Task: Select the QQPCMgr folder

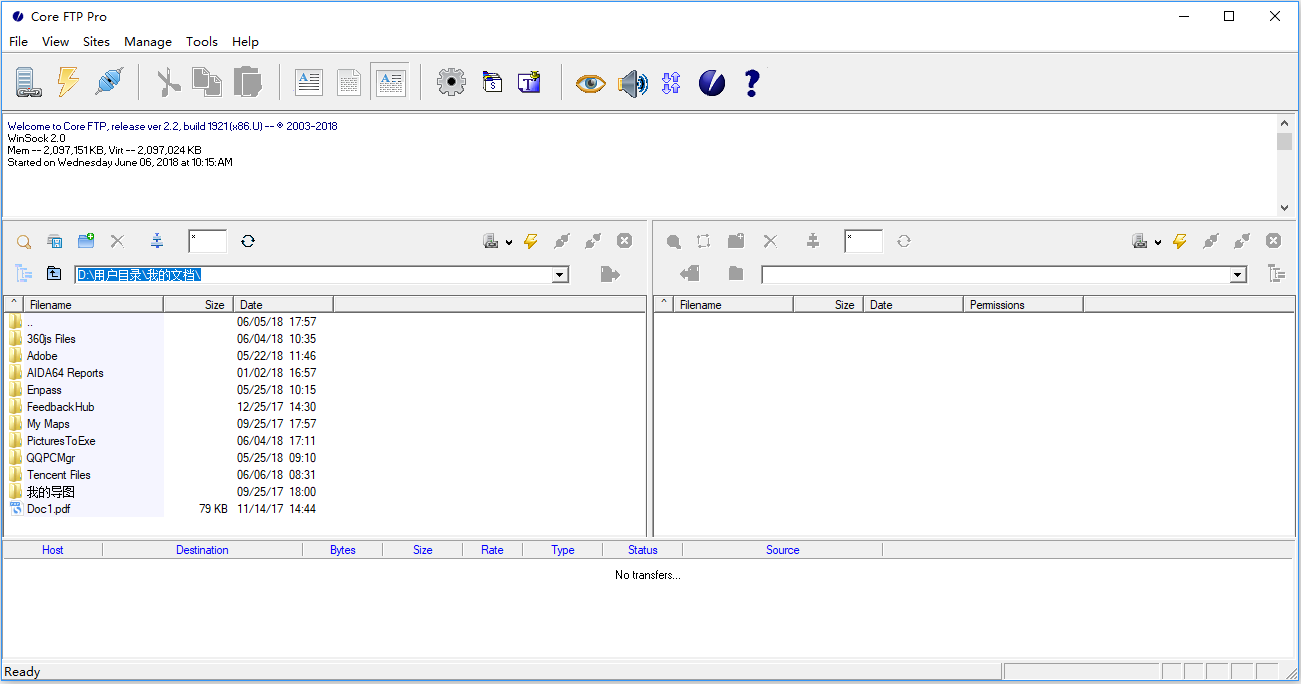Action: (51, 458)
